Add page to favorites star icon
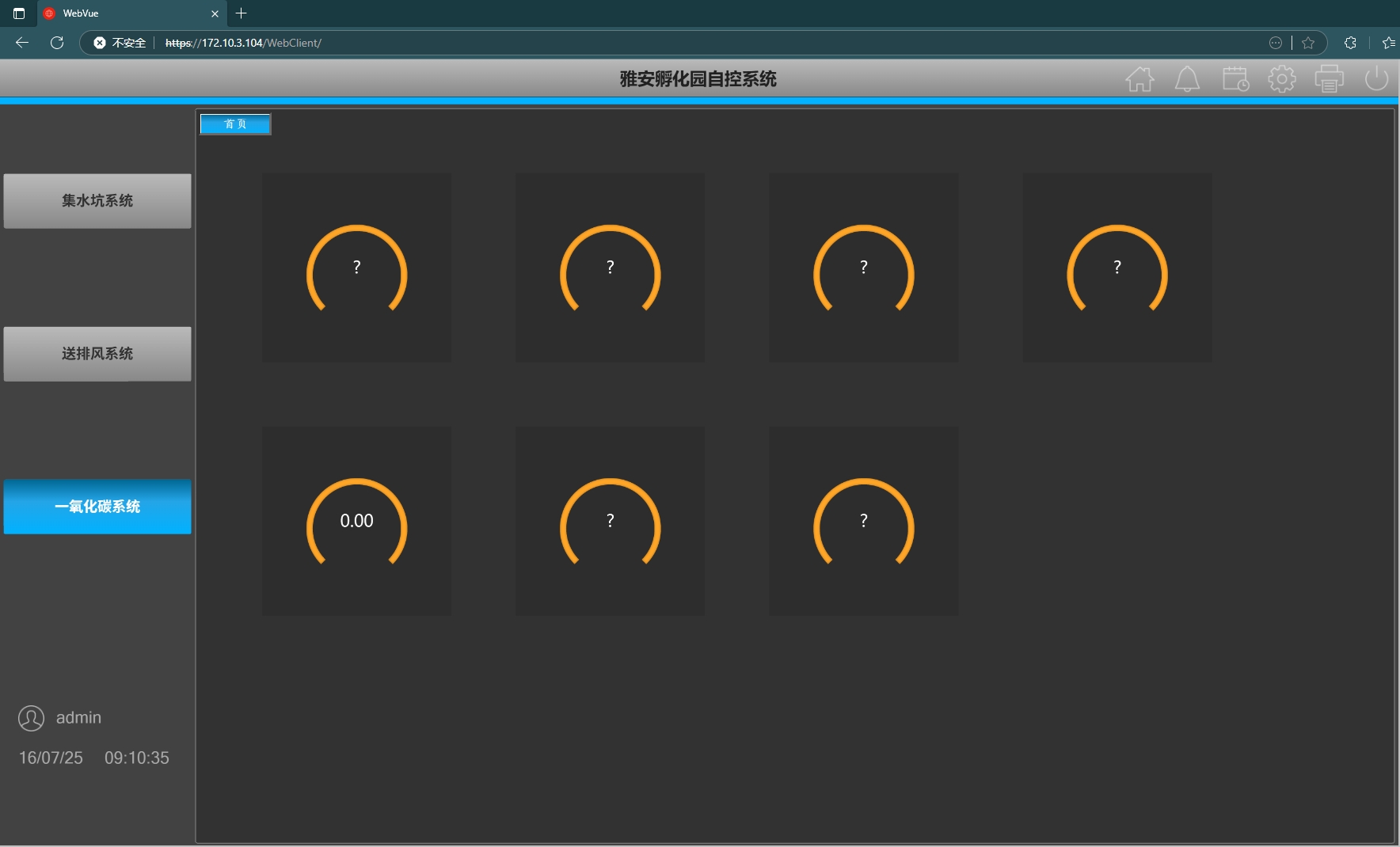The width and height of the screenshot is (1400, 847). (1308, 43)
